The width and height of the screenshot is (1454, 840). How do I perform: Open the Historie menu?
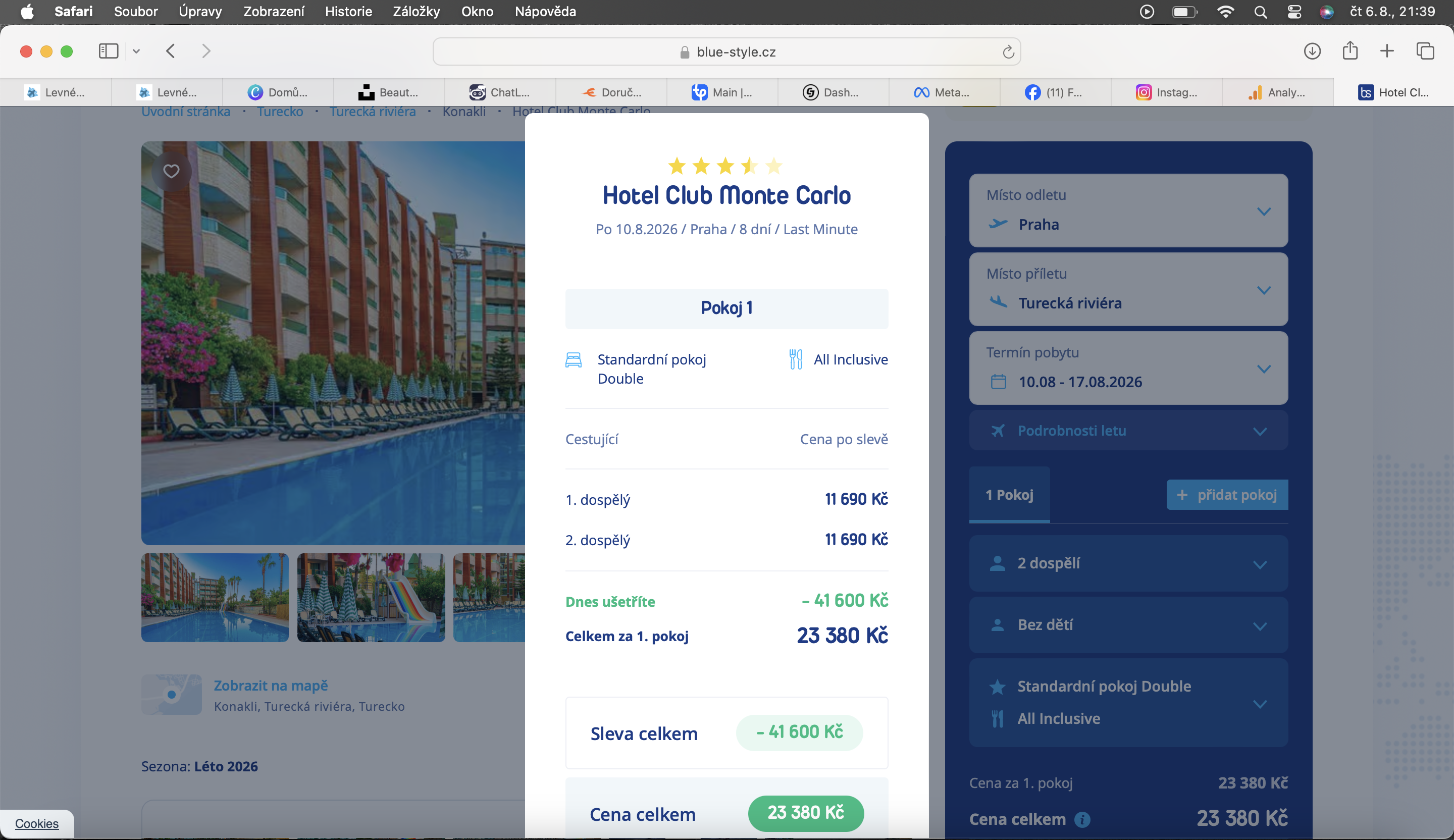point(348,12)
